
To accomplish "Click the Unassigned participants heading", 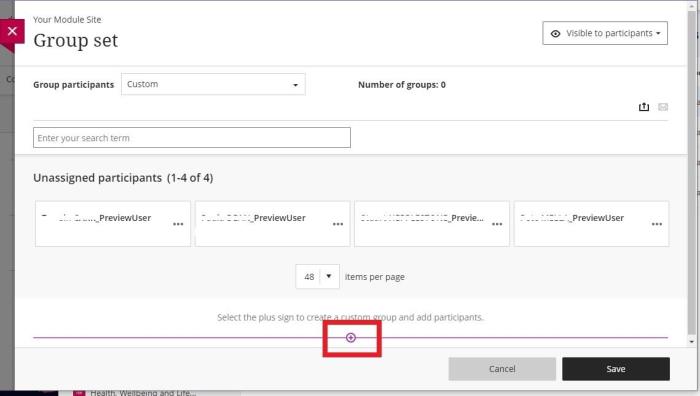I will click(x=123, y=178).
